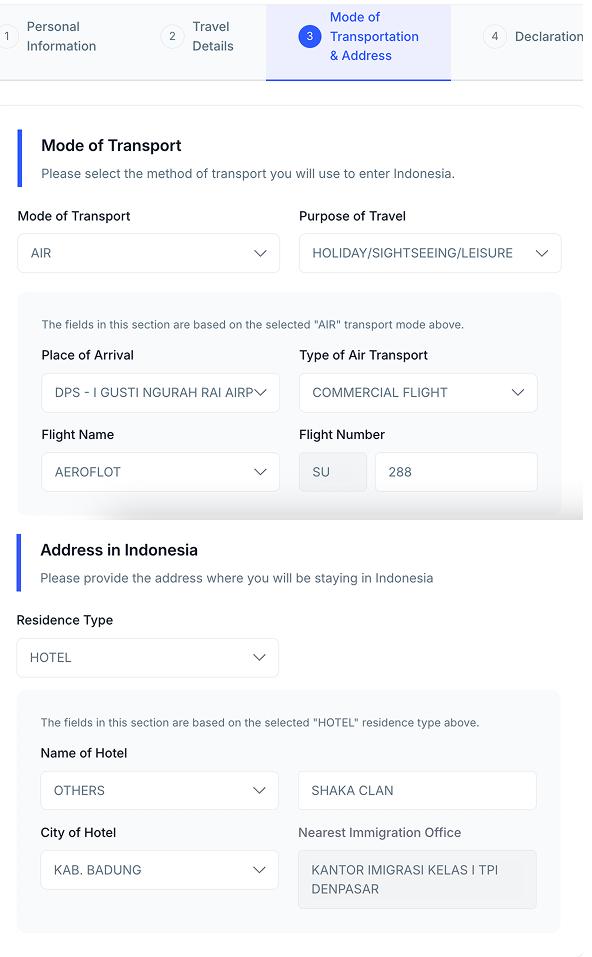Switch to Travel Details step
The height and width of the screenshot is (957, 592).
212,37
